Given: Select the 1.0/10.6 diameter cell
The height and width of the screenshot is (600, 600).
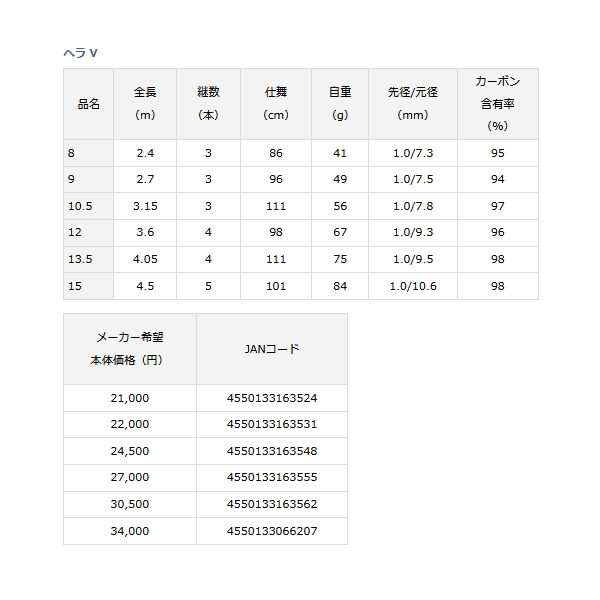Looking at the screenshot, I should tap(411, 286).
